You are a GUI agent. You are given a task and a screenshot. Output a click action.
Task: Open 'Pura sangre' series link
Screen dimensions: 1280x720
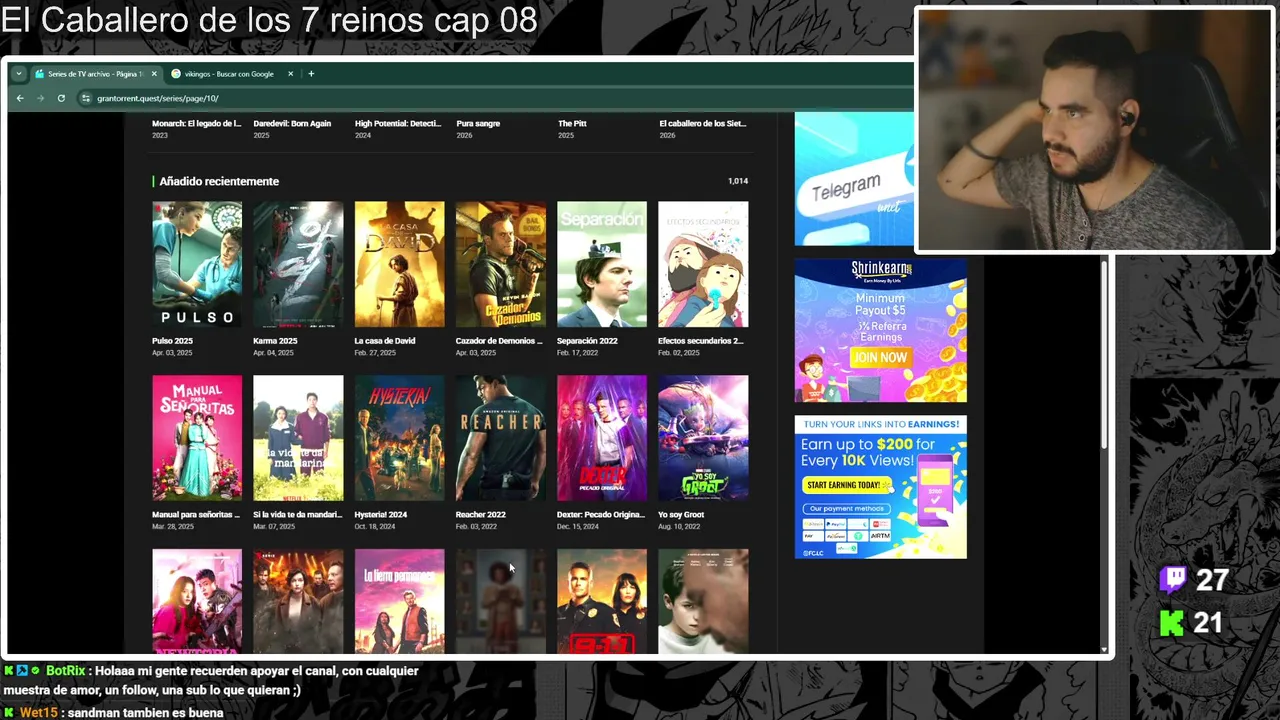(478, 123)
